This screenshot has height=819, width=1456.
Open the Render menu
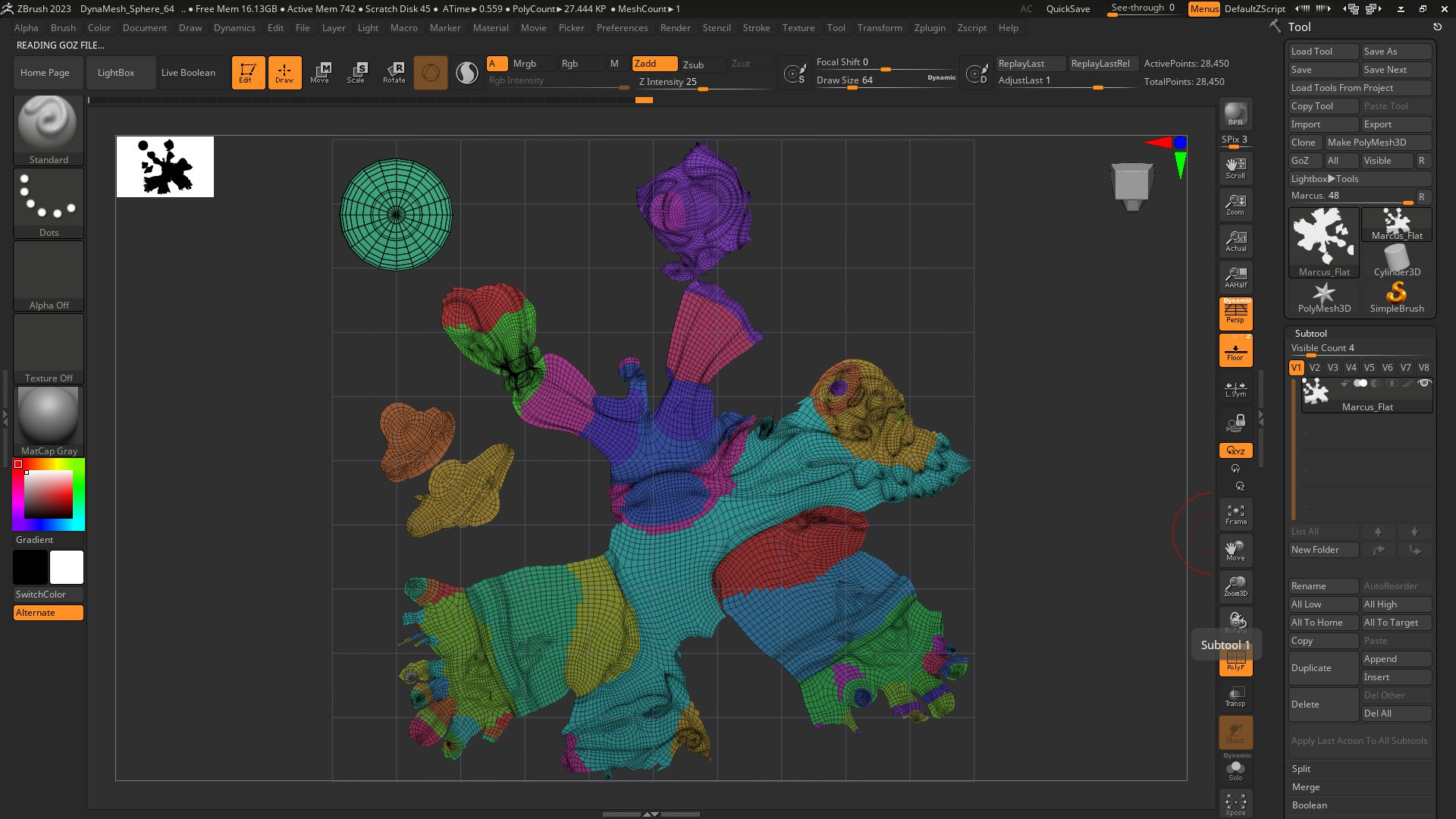point(675,28)
